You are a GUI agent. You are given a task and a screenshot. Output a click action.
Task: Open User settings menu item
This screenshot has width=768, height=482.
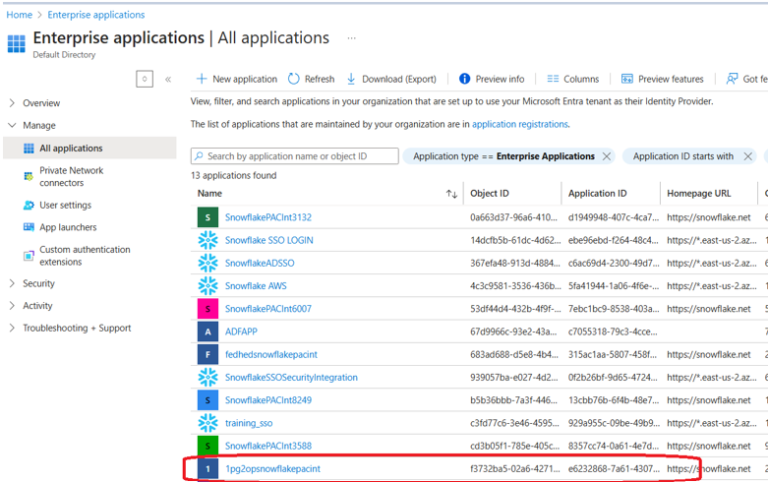pos(65,205)
